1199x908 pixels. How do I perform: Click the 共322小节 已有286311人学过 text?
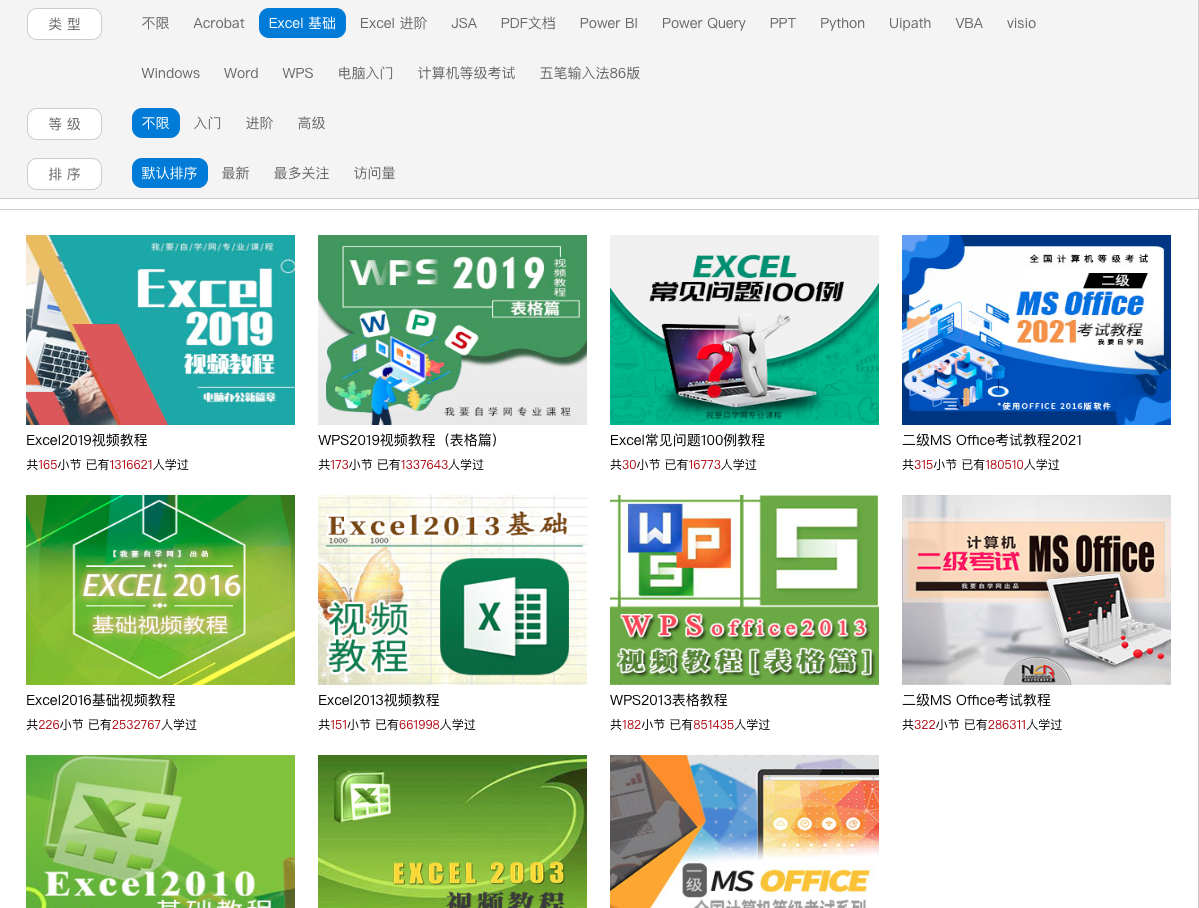coord(982,724)
